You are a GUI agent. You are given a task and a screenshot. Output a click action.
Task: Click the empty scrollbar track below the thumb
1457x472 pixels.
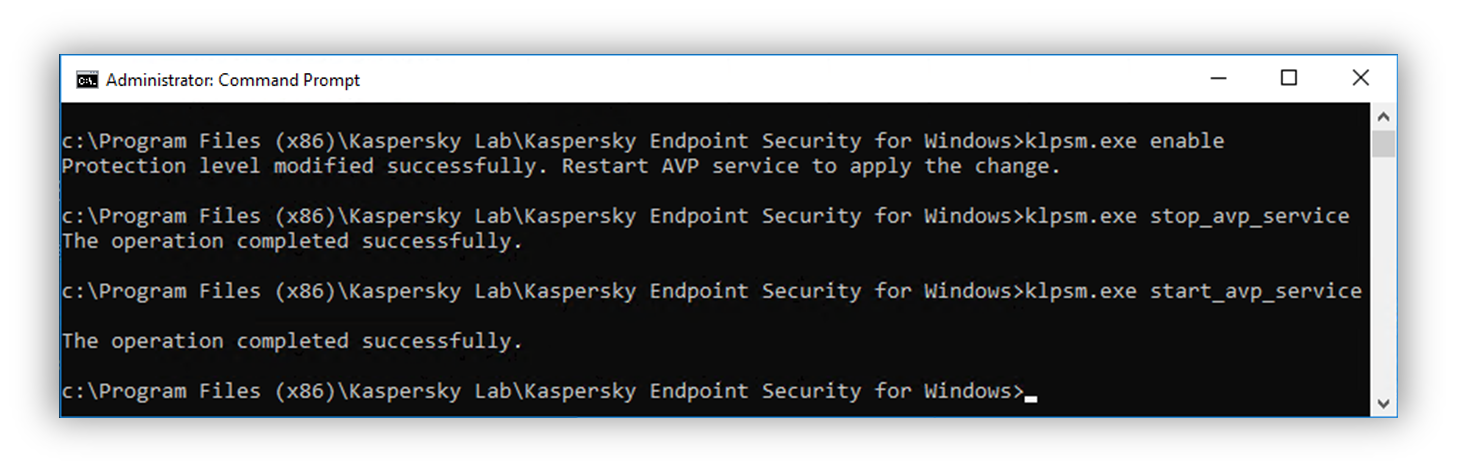point(1383,280)
